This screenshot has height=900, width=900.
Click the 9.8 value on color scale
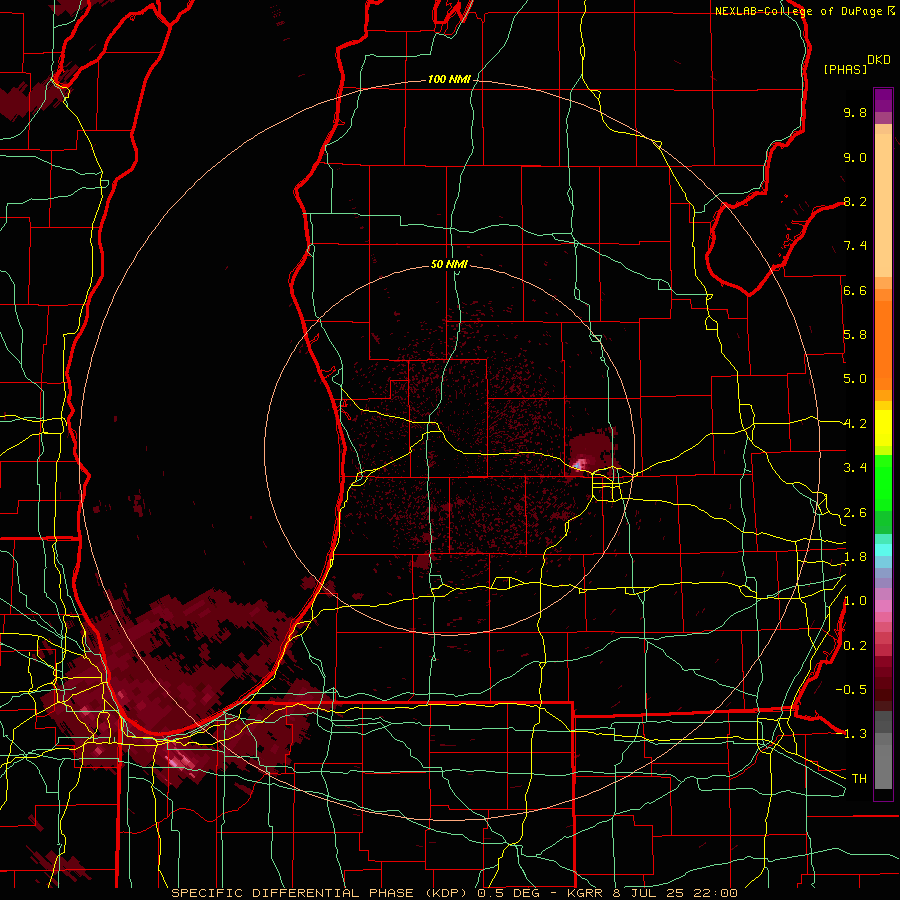click(x=855, y=112)
